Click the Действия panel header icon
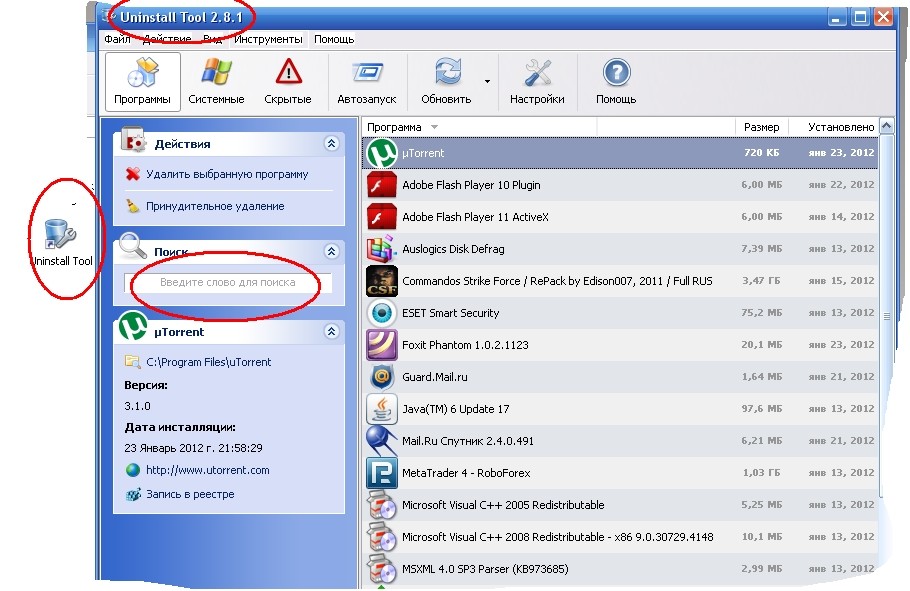This screenshot has height=591, width=910. click(133, 140)
